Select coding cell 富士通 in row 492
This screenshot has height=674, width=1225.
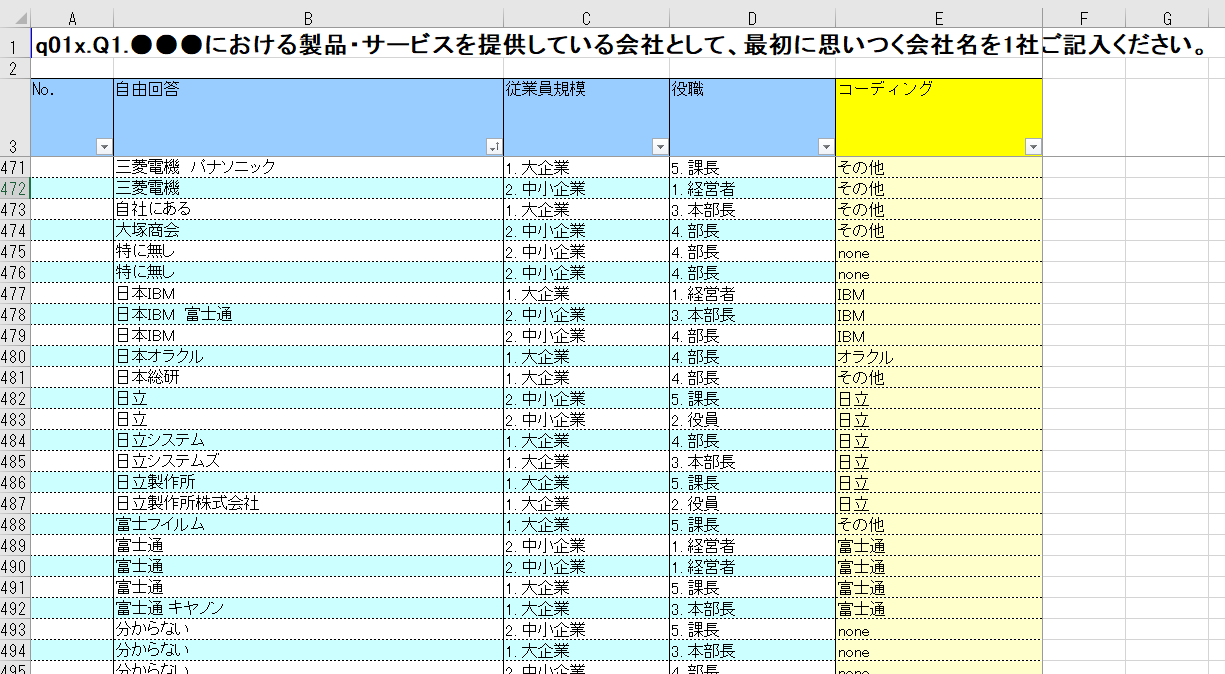coord(939,608)
